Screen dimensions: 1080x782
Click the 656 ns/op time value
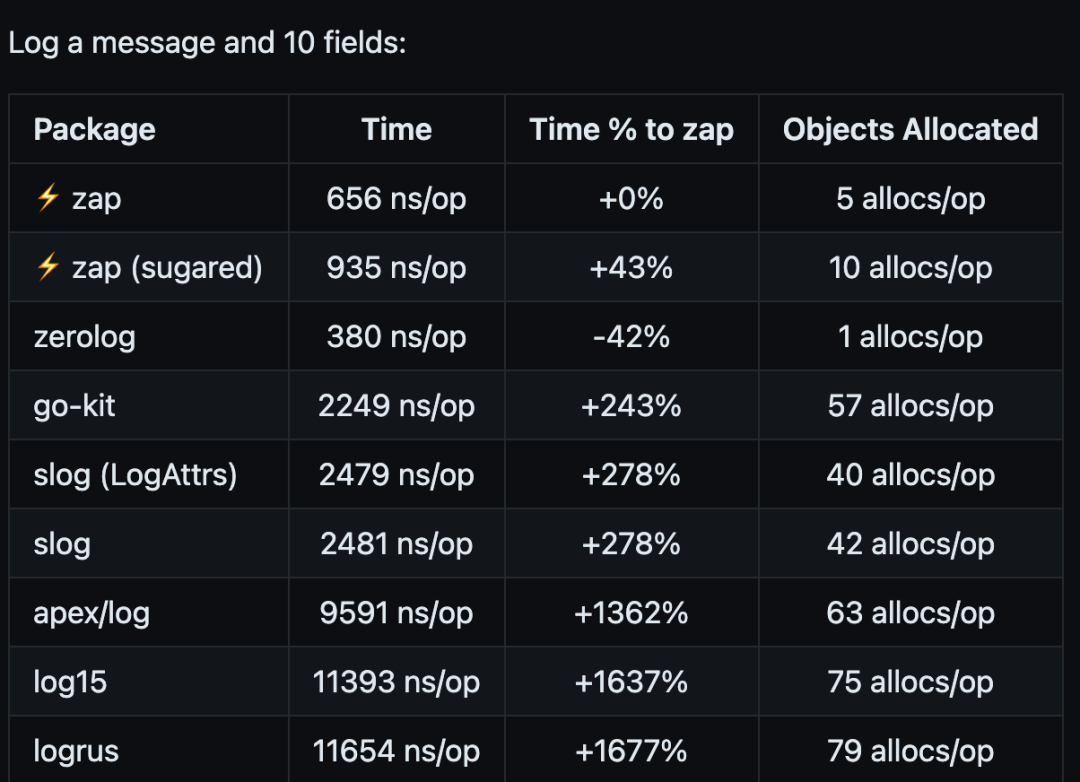coord(396,198)
